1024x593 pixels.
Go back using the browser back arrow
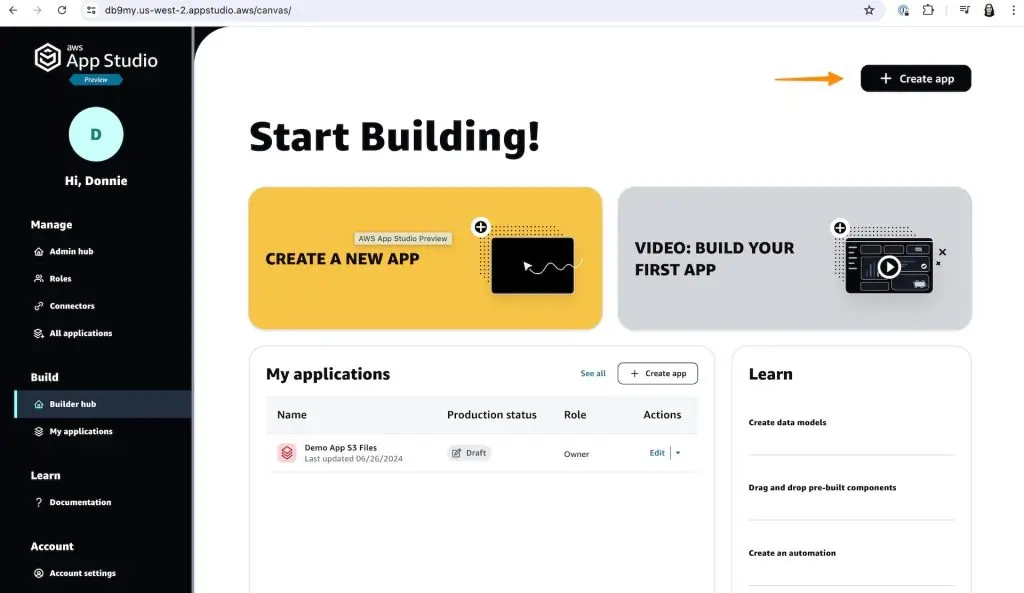(13, 10)
